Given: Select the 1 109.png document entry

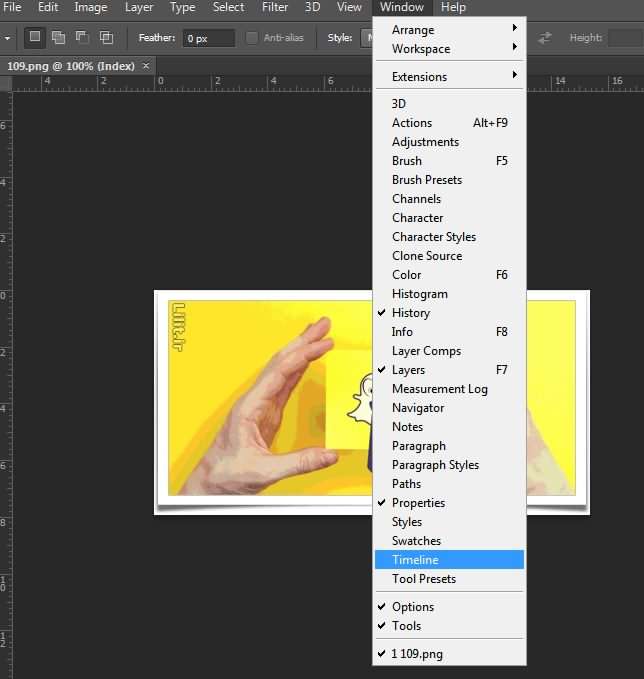Looking at the screenshot, I should point(450,654).
